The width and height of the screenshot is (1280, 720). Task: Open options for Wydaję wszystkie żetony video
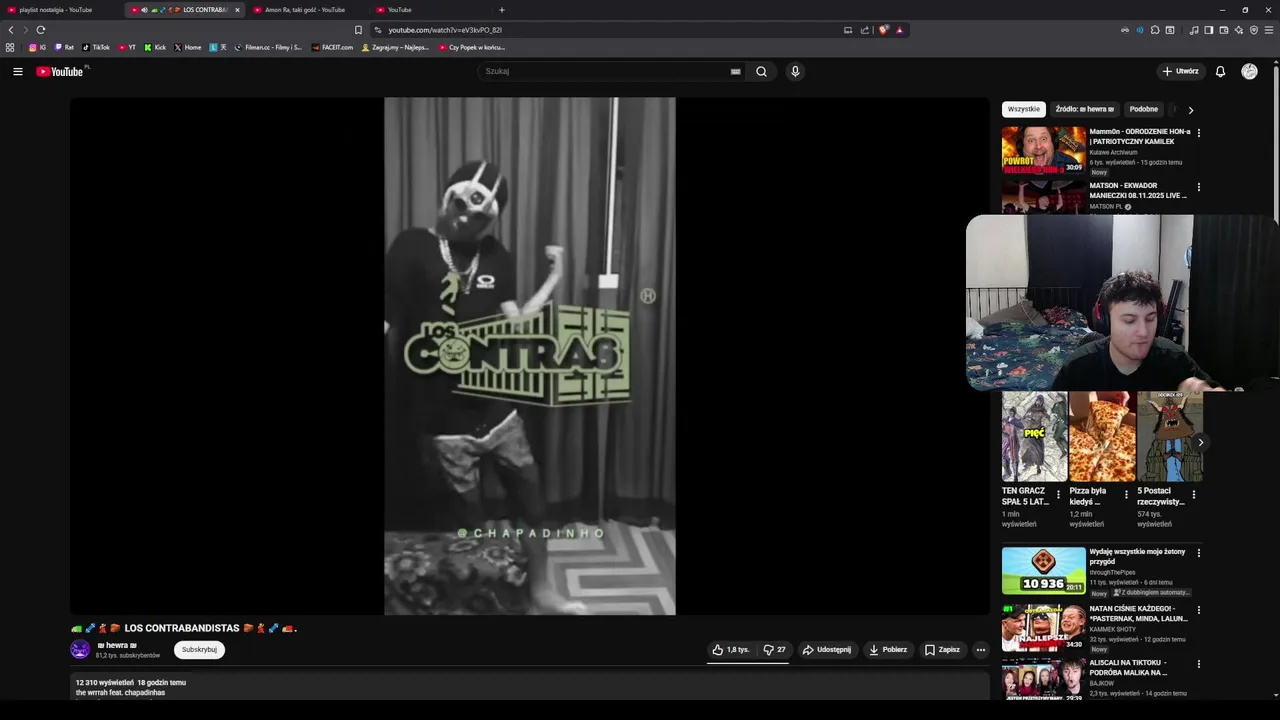[x=1199, y=552]
